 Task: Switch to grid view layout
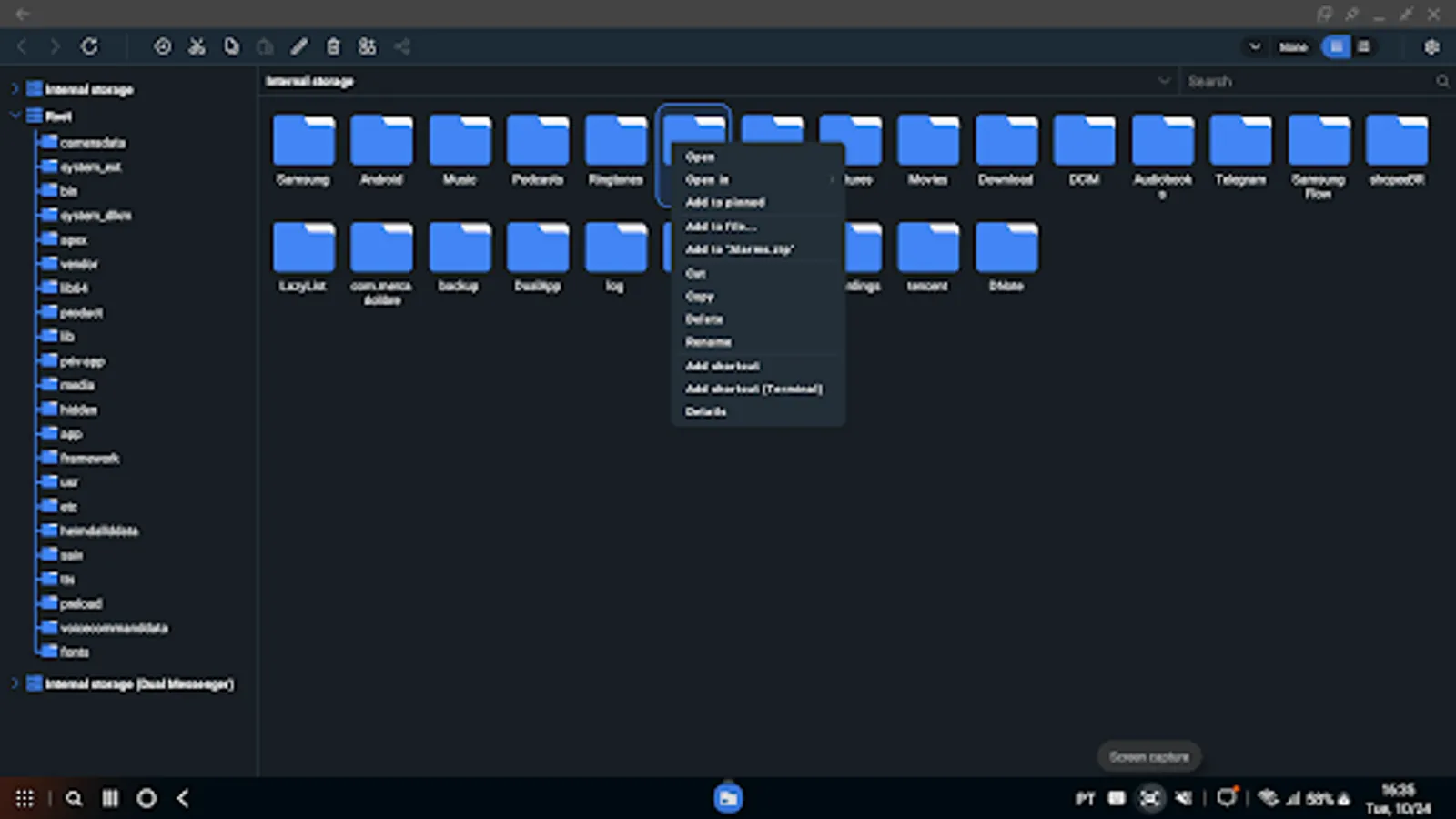[1335, 46]
